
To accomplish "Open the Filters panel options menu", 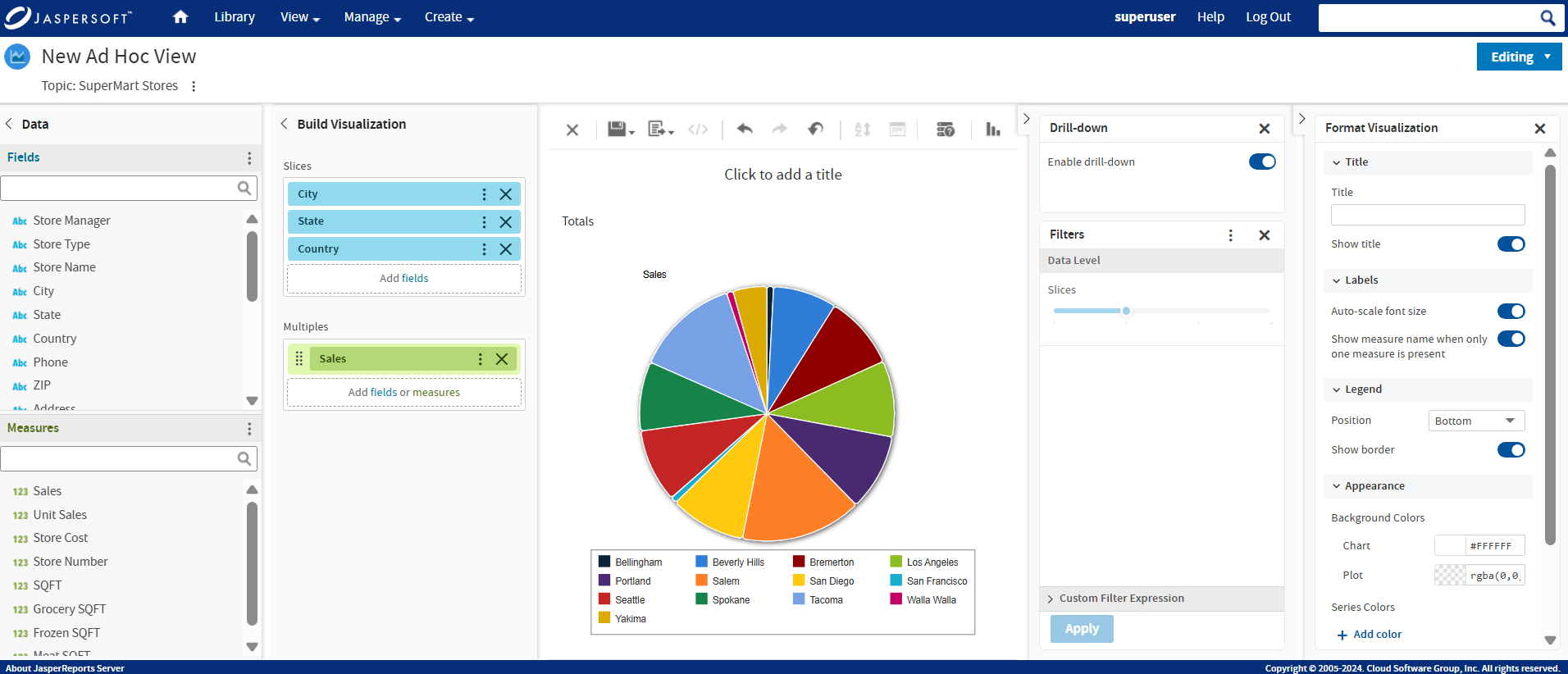I will (x=1231, y=235).
